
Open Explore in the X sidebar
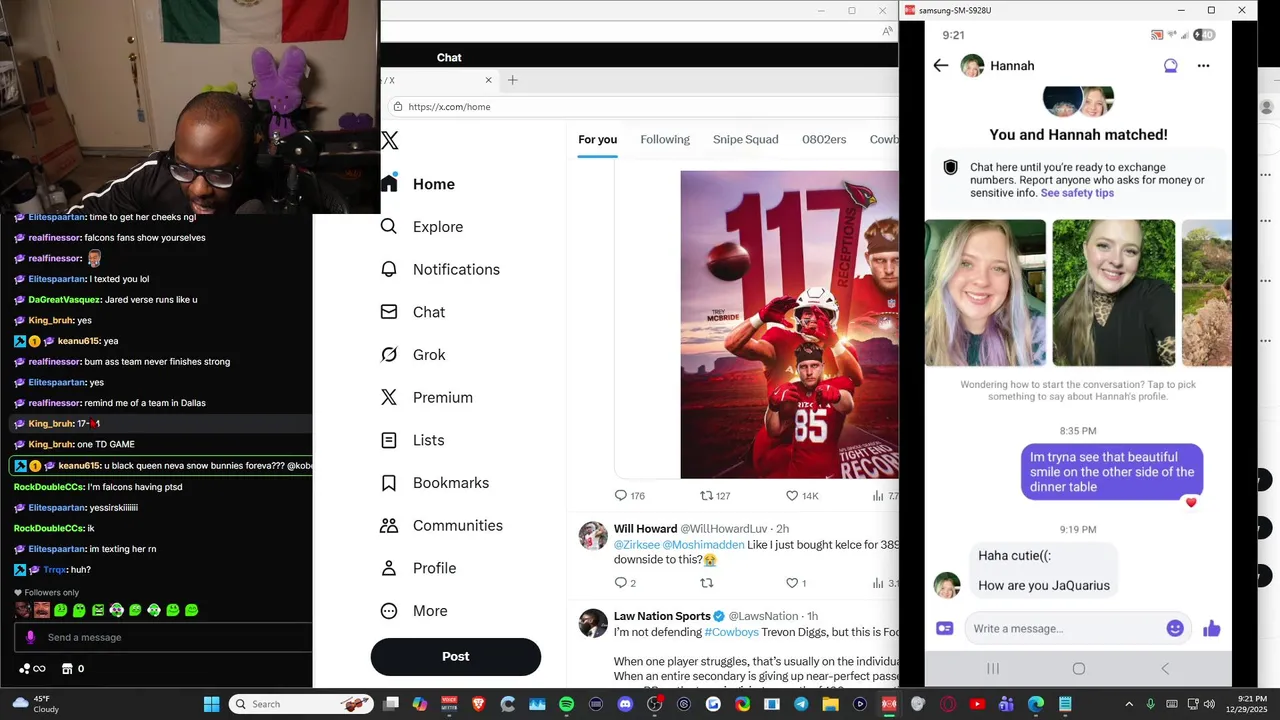pyautogui.click(x=421, y=227)
